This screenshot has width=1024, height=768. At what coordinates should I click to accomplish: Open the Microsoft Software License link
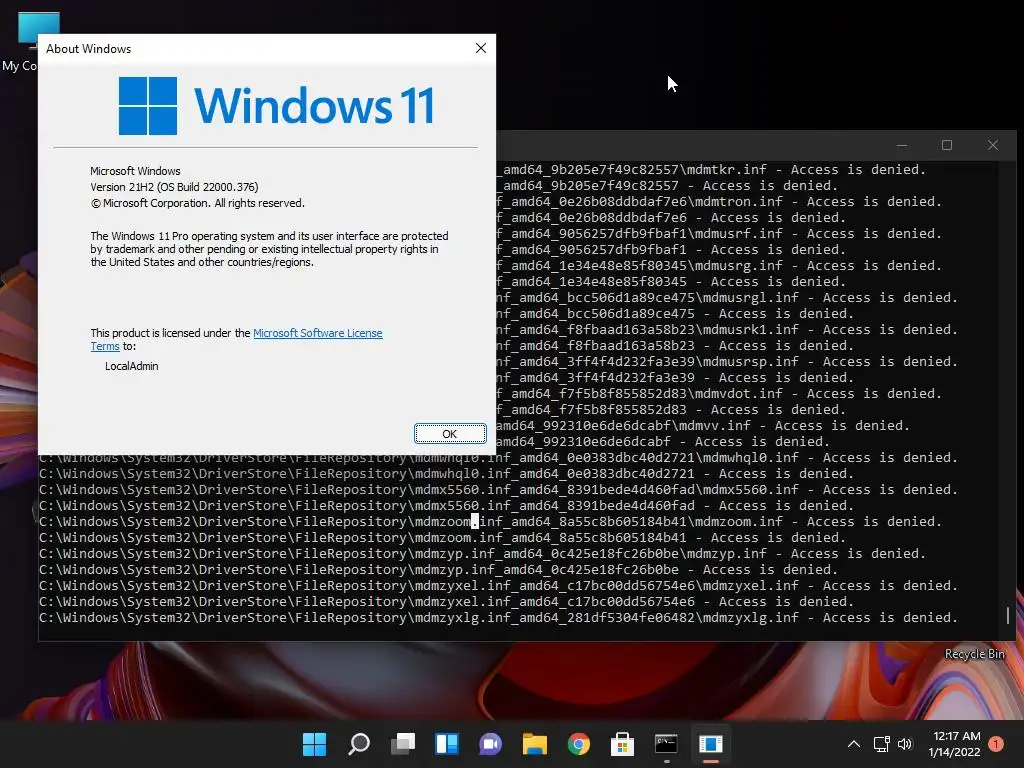click(x=317, y=333)
